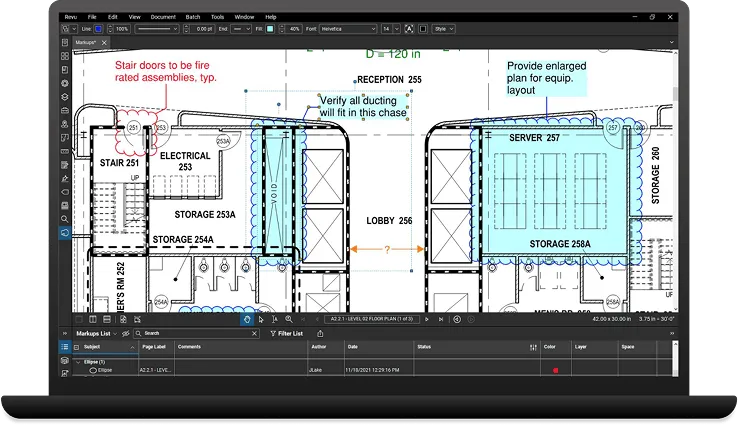This screenshot has height=426, width=738.
Task: Open the Bookmarks panel icon in sidebar
Action: pos(65,70)
